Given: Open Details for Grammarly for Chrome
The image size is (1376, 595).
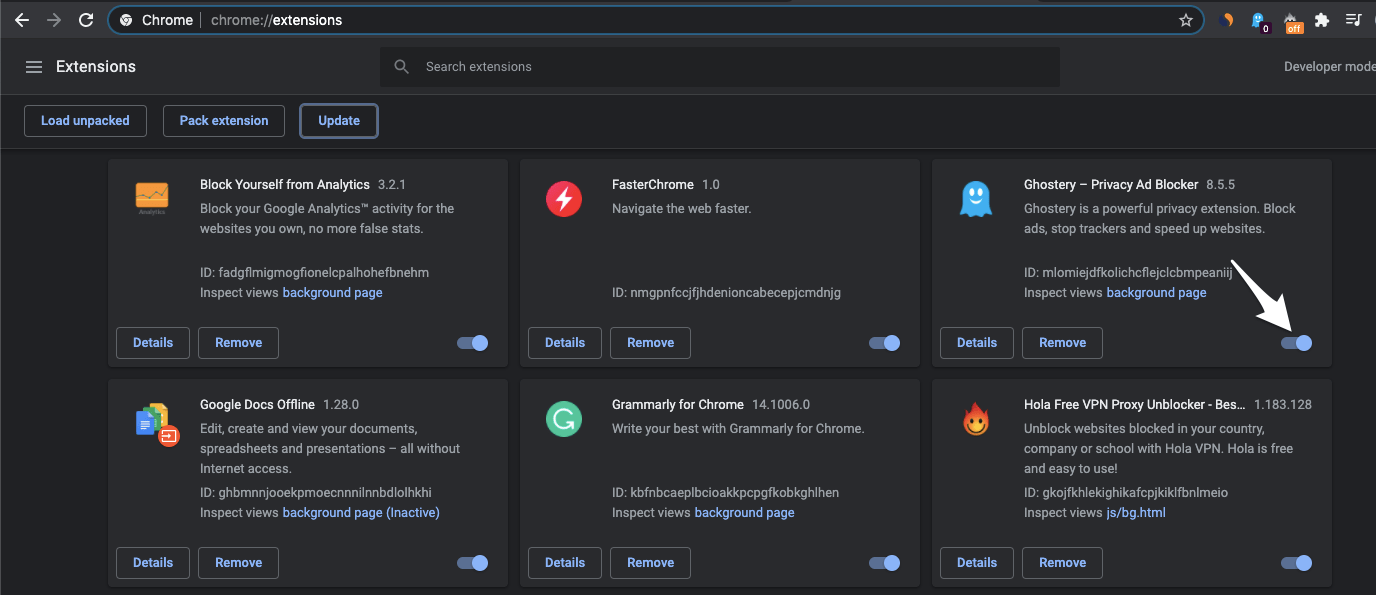Looking at the screenshot, I should (x=565, y=563).
